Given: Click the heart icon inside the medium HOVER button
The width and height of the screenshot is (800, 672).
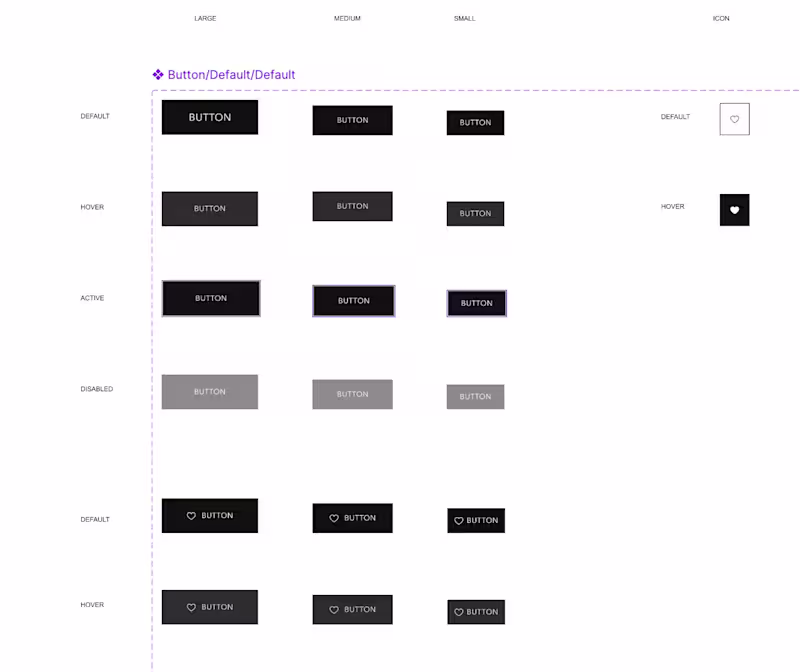Looking at the screenshot, I should (x=335, y=609).
